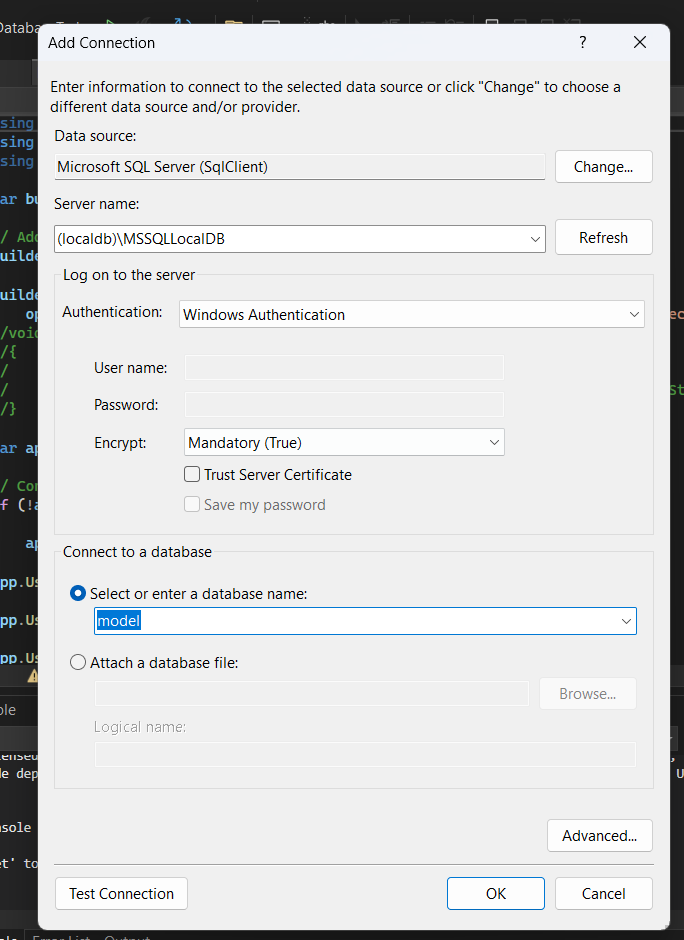The width and height of the screenshot is (684, 940).
Task: Close the Add Connection dialog
Action: click(x=640, y=42)
